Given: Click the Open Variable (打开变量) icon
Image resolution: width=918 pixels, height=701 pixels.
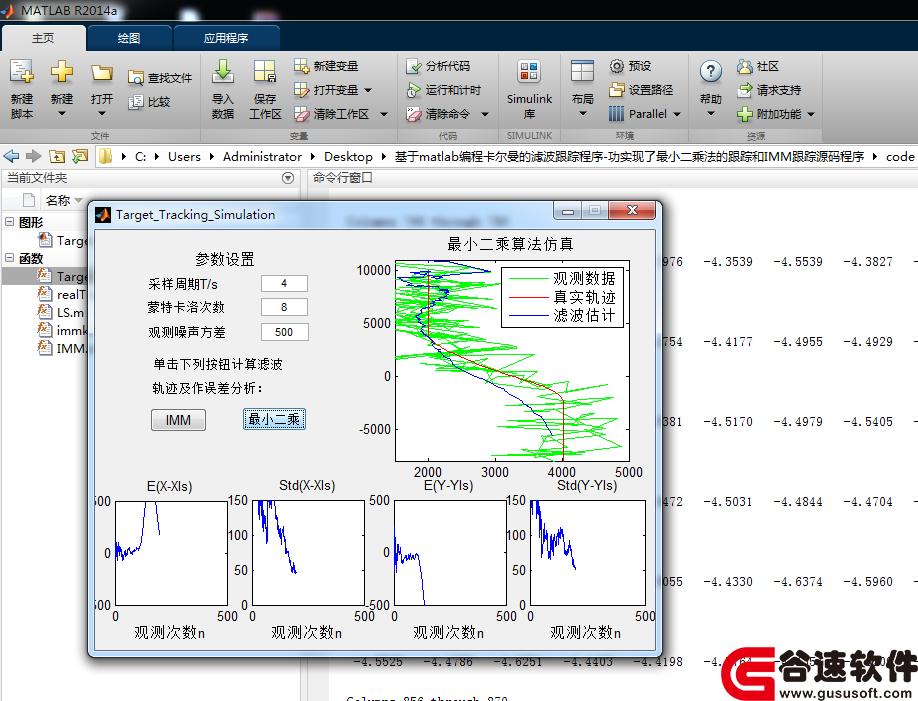Looking at the screenshot, I should tap(301, 90).
